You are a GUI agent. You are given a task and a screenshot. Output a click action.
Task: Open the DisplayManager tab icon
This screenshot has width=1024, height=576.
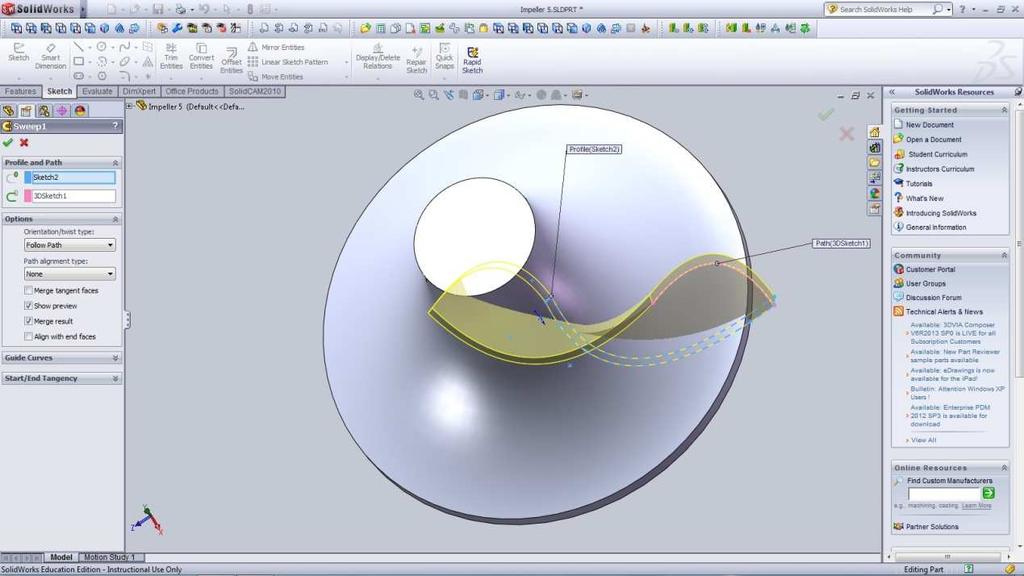coord(80,111)
